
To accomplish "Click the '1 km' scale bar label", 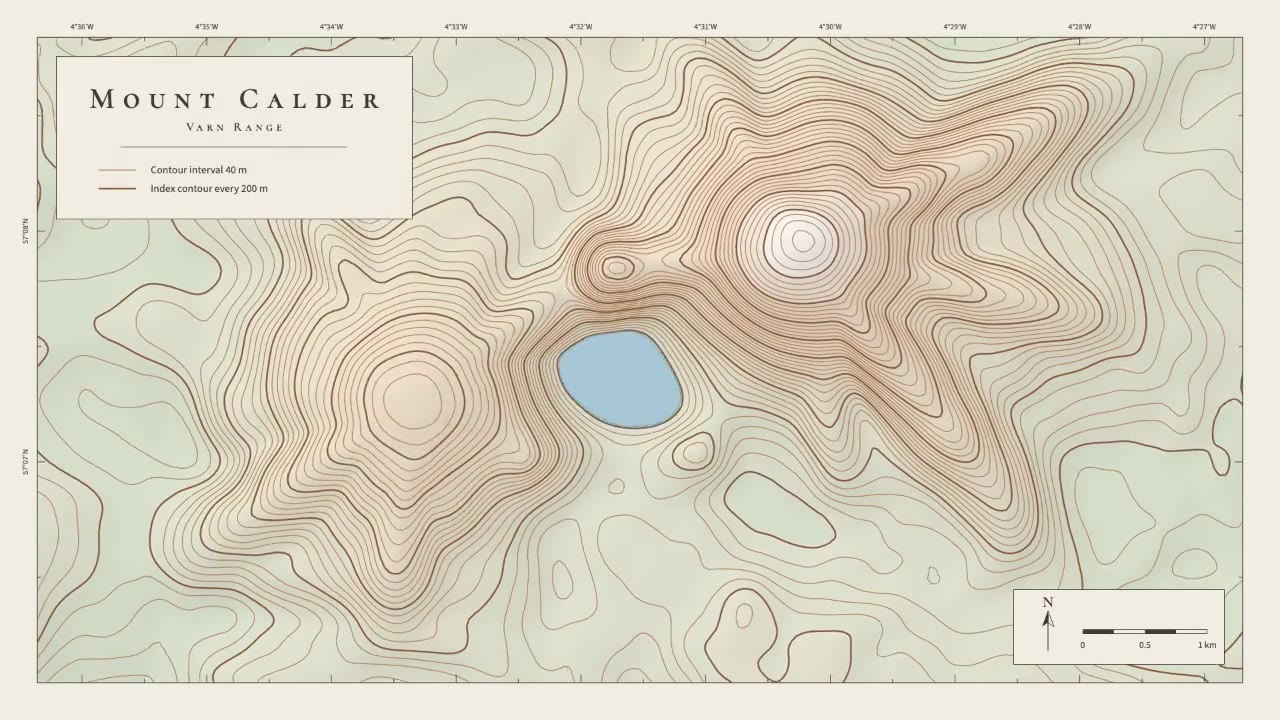I will [1207, 645].
